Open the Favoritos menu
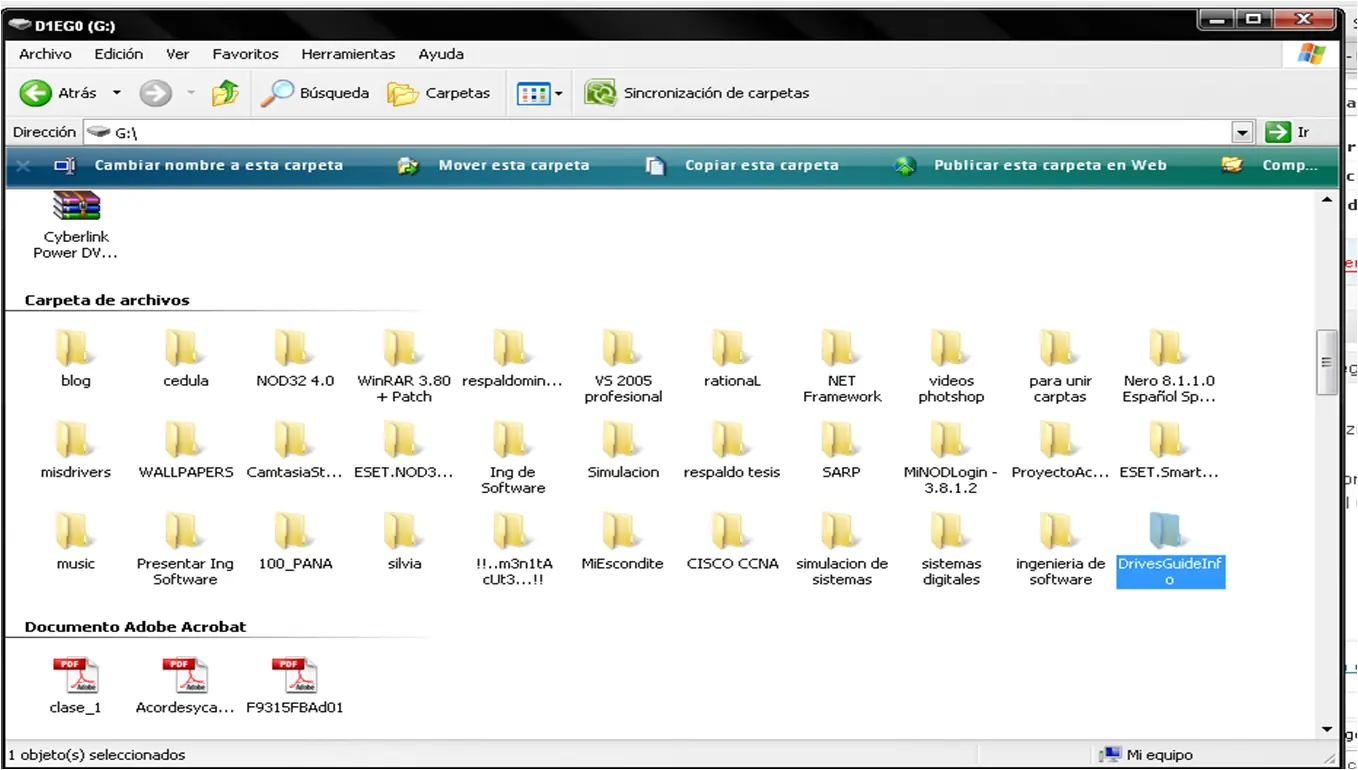 pos(245,54)
